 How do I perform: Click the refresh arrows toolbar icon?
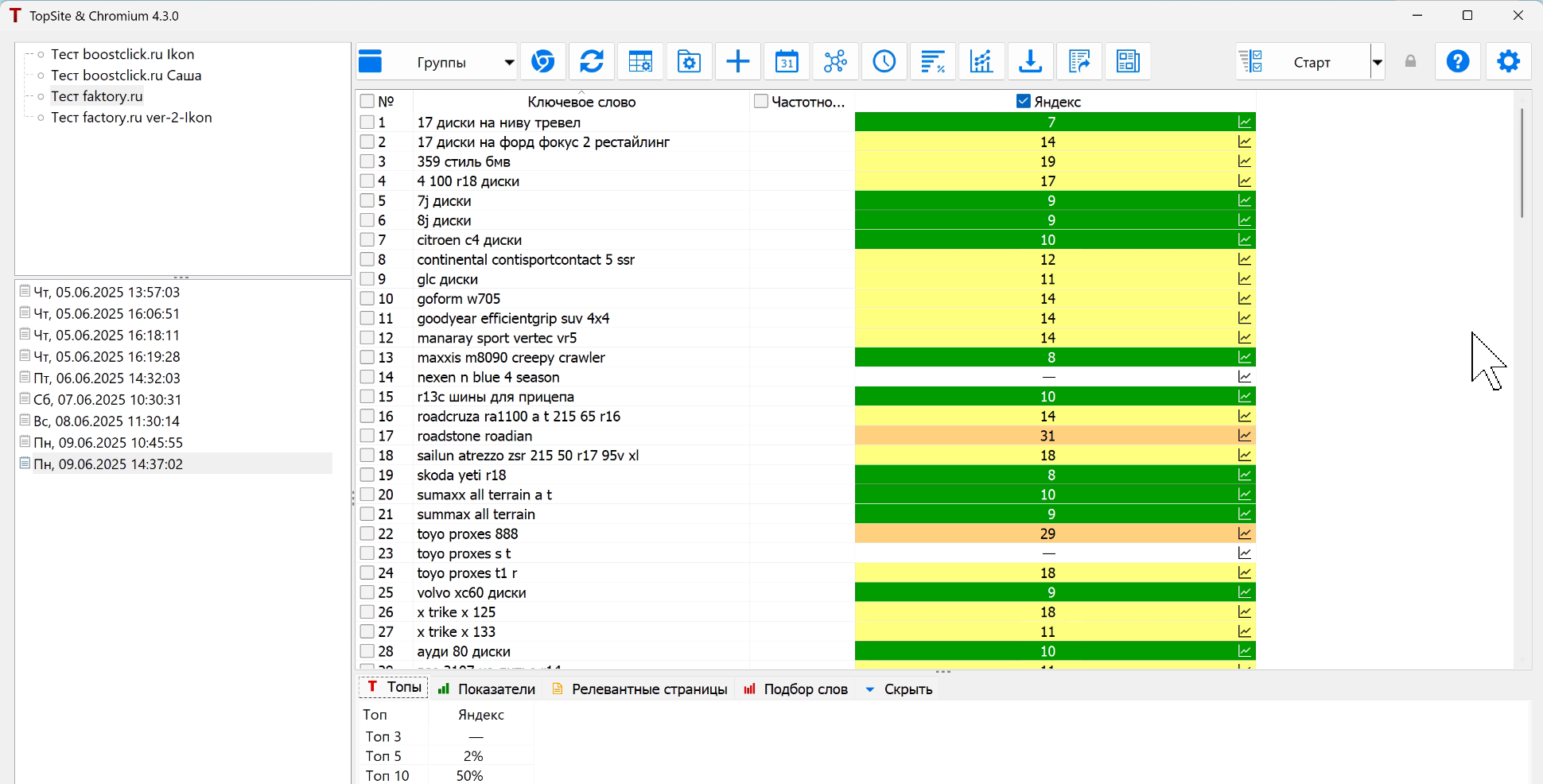[x=592, y=61]
